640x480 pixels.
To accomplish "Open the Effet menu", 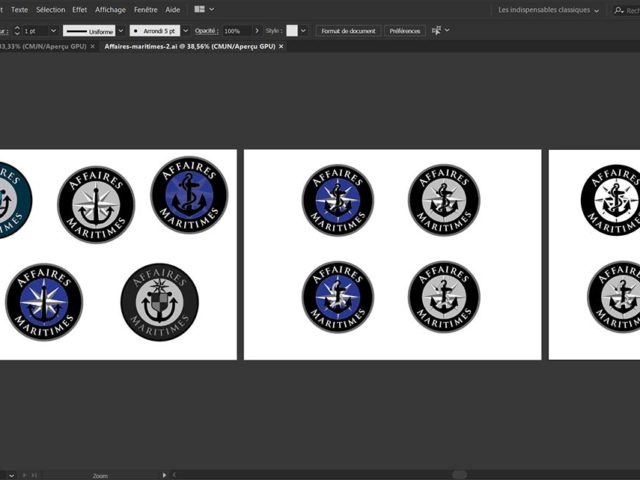I will point(80,9).
